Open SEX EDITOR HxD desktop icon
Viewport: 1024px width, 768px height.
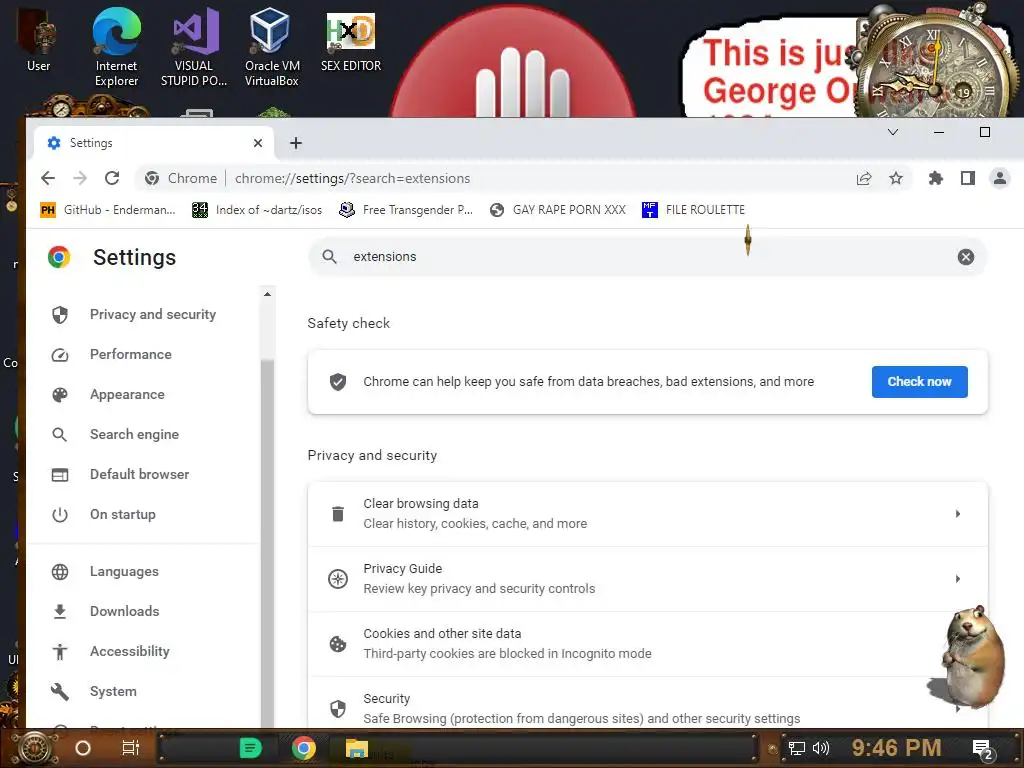point(351,42)
